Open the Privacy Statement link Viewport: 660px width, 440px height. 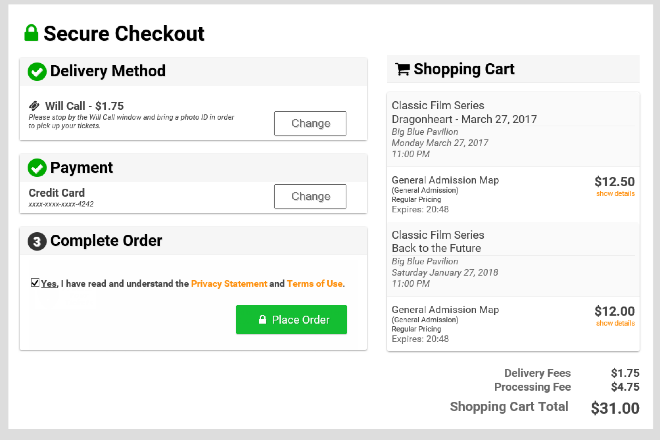coord(229,284)
